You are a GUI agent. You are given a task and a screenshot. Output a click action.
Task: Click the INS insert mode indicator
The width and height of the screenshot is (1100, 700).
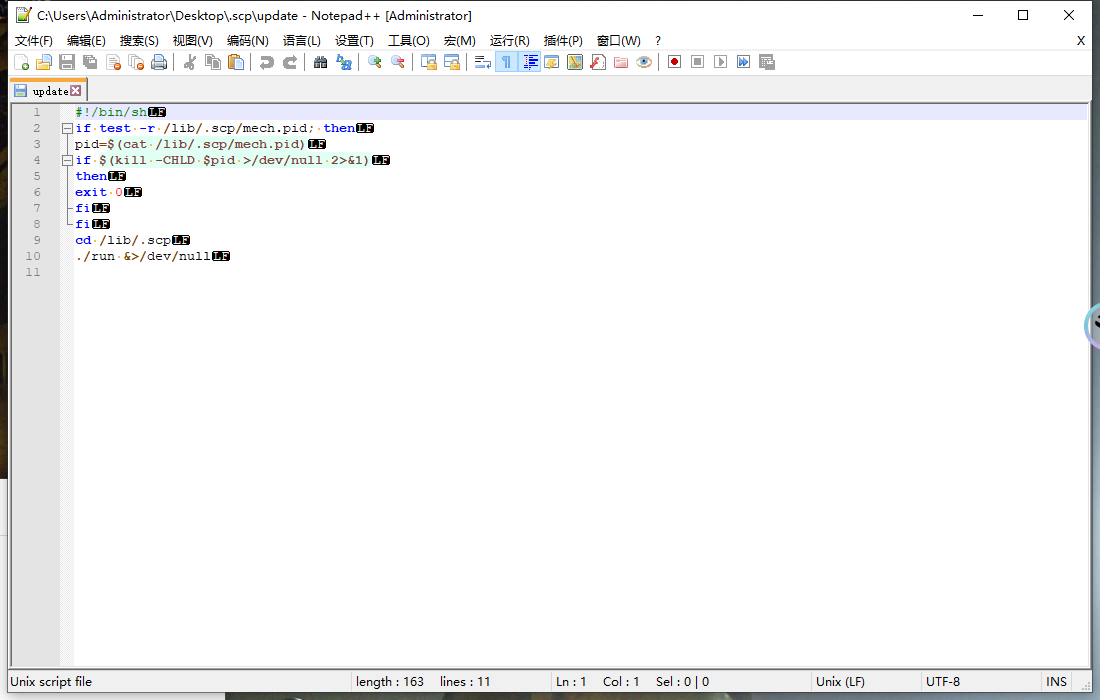click(x=1056, y=682)
